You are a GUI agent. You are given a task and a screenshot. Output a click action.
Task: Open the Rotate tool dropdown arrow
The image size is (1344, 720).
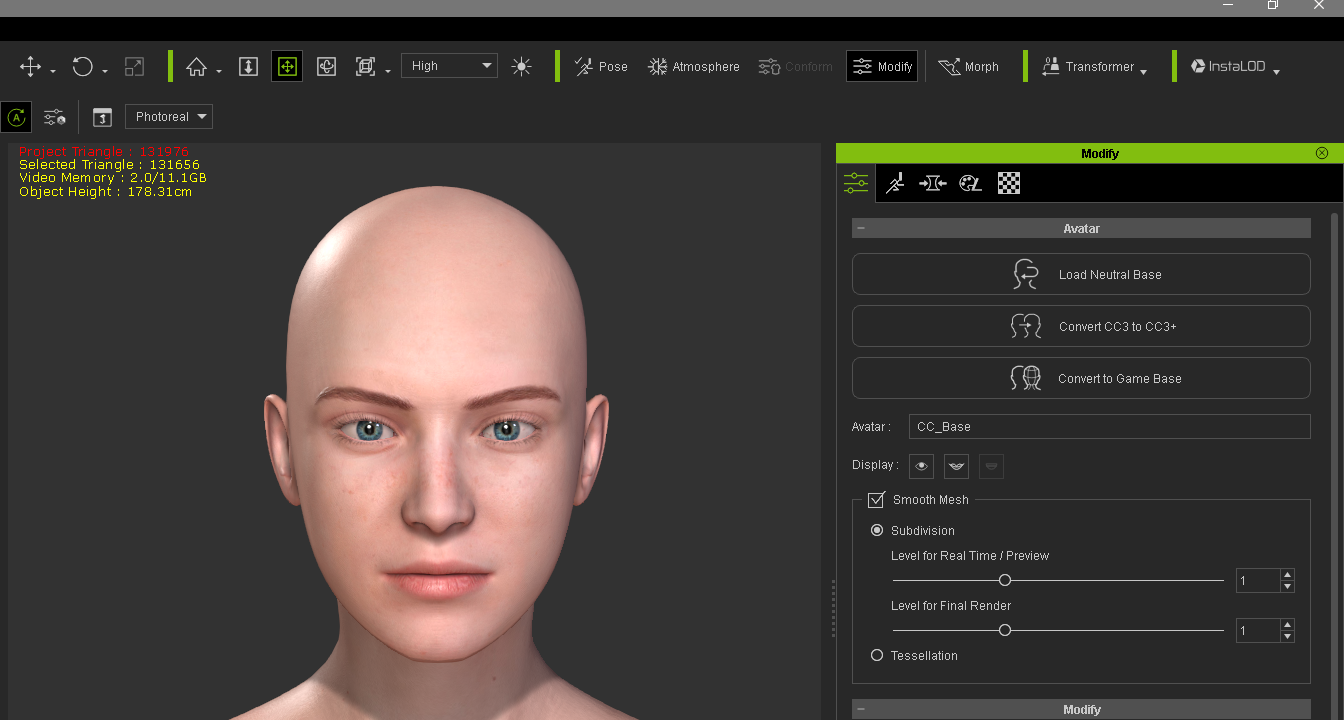tap(105, 72)
